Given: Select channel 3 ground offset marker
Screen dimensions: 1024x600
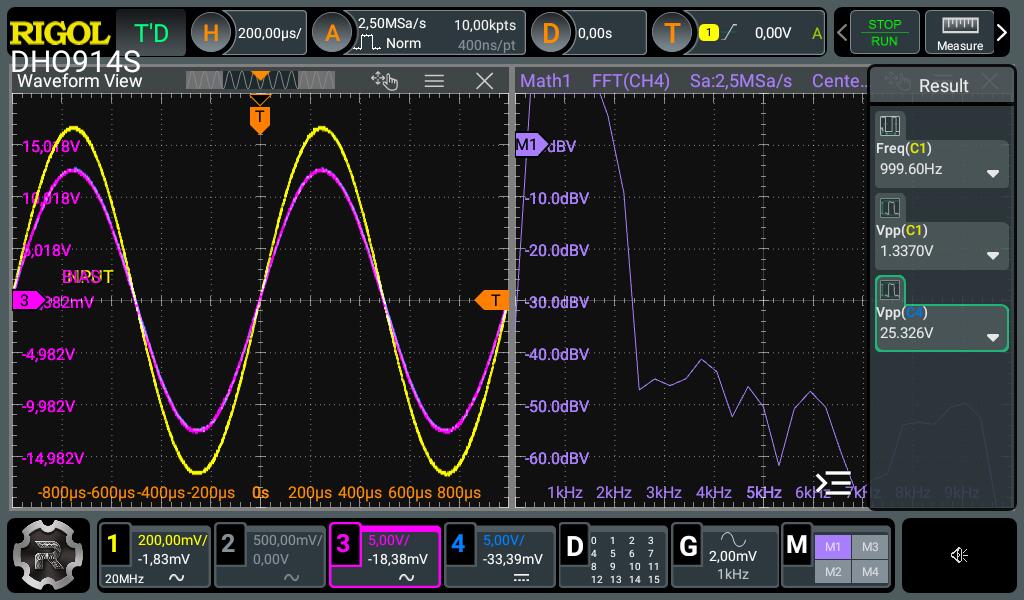Looking at the screenshot, I should (x=27, y=300).
